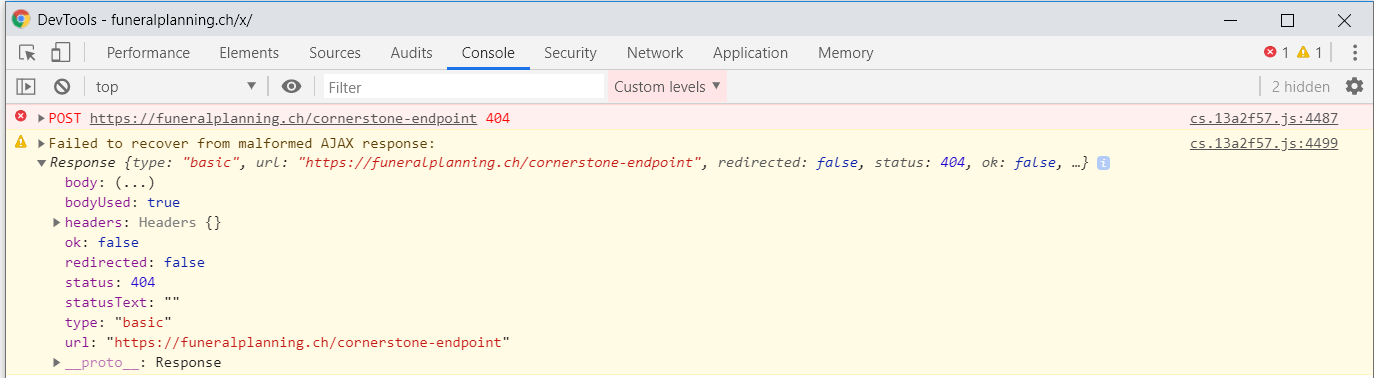Open the Performance tab
Image resolution: width=1374 pixels, height=378 pixels.
click(148, 53)
